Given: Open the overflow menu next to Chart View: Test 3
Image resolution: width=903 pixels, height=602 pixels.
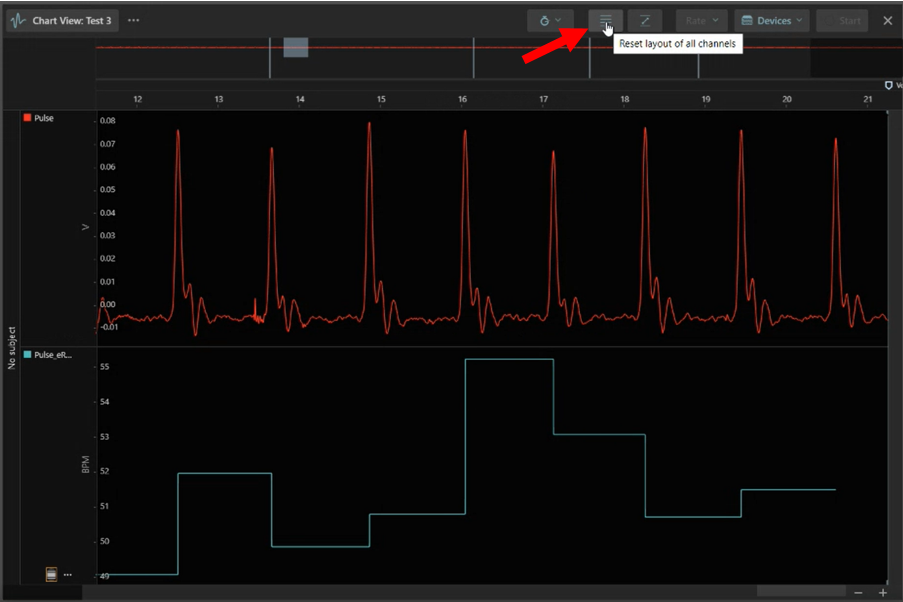Looking at the screenshot, I should [x=133, y=20].
